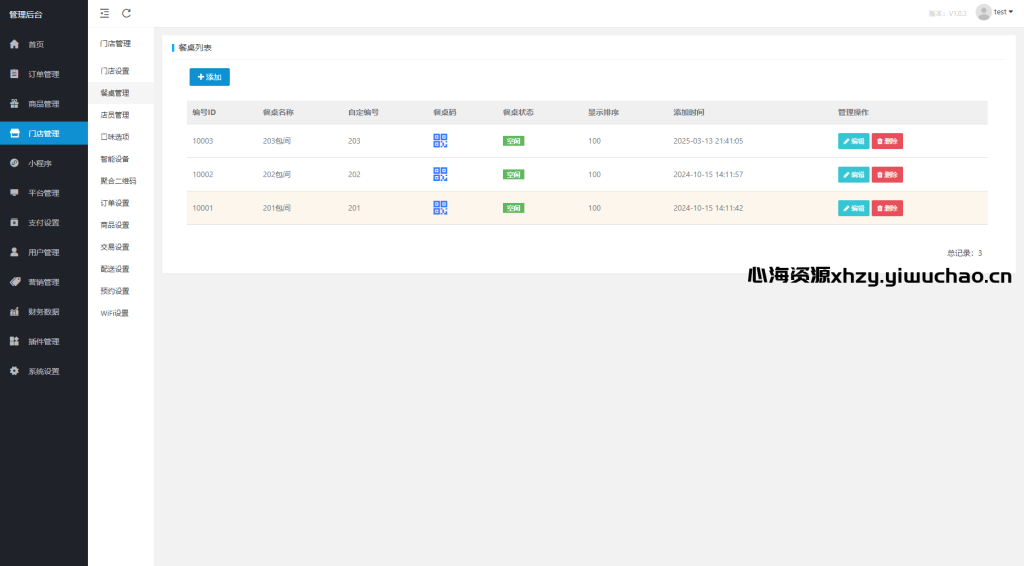The height and width of the screenshot is (566, 1024).
Task: Navigate to 营销管理 in sidebar
Action: pyautogui.click(x=43, y=282)
